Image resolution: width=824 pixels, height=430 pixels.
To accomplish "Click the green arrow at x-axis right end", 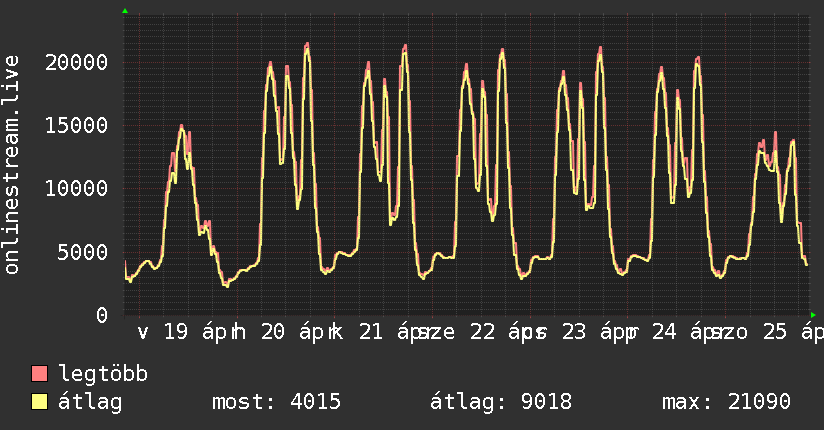I will click(x=812, y=314).
